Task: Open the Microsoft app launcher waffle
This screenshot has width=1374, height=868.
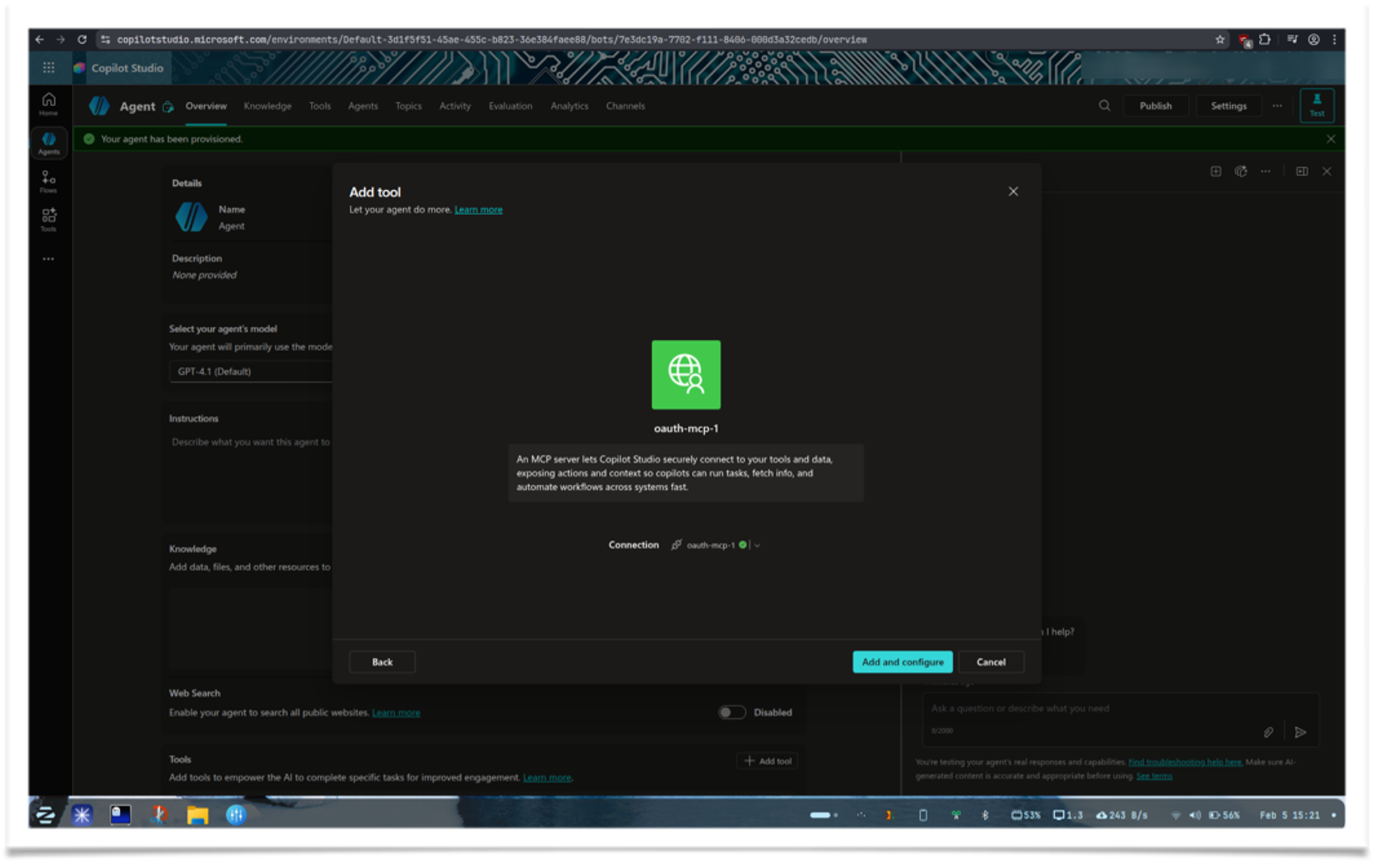Action: (x=49, y=67)
